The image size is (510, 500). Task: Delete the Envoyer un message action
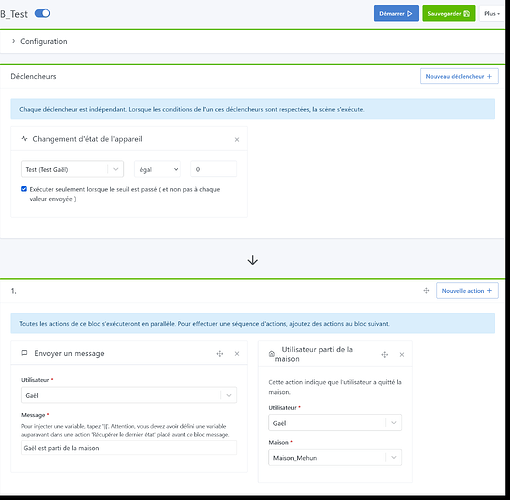[237, 354]
